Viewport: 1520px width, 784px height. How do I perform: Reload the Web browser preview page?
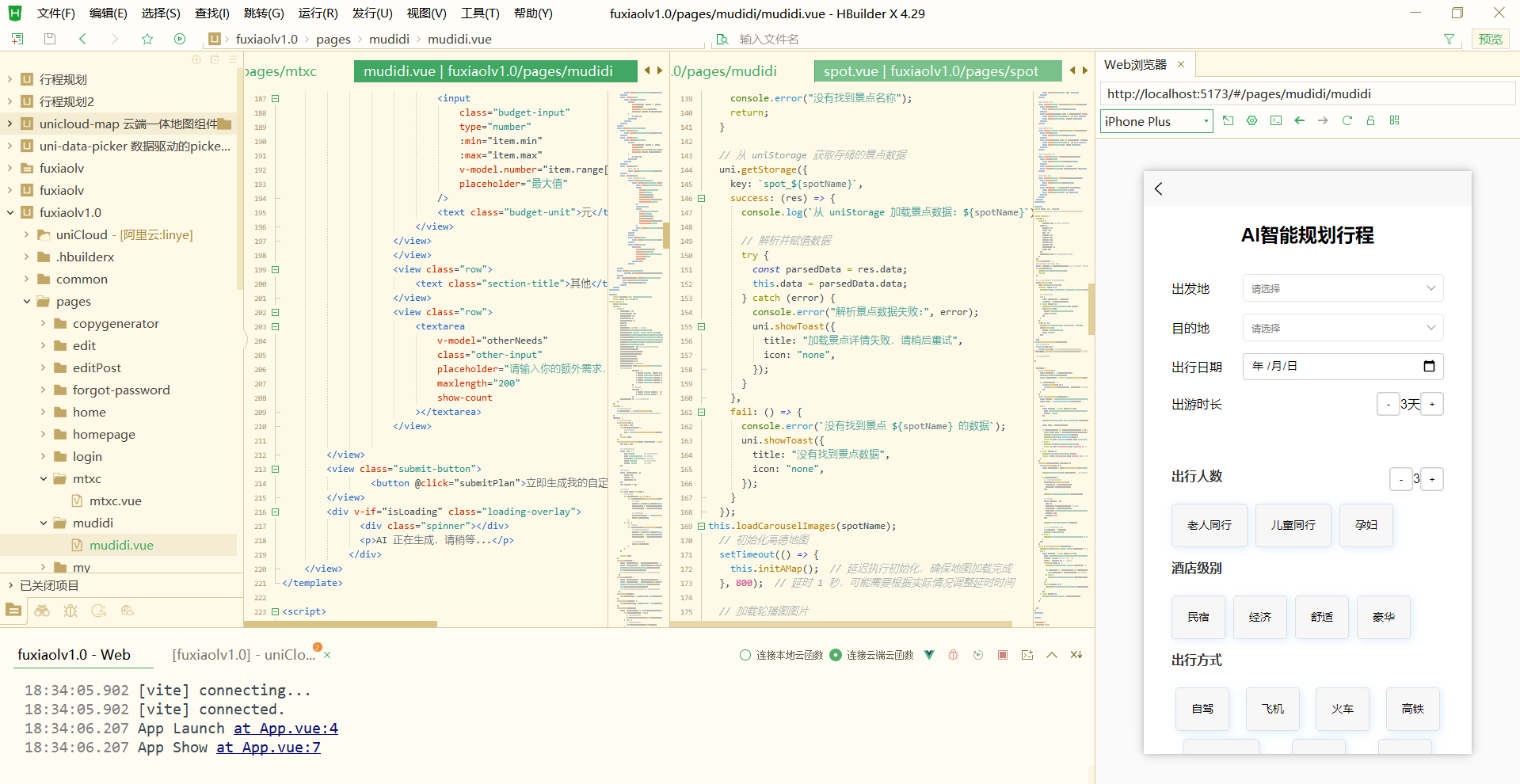1347,120
